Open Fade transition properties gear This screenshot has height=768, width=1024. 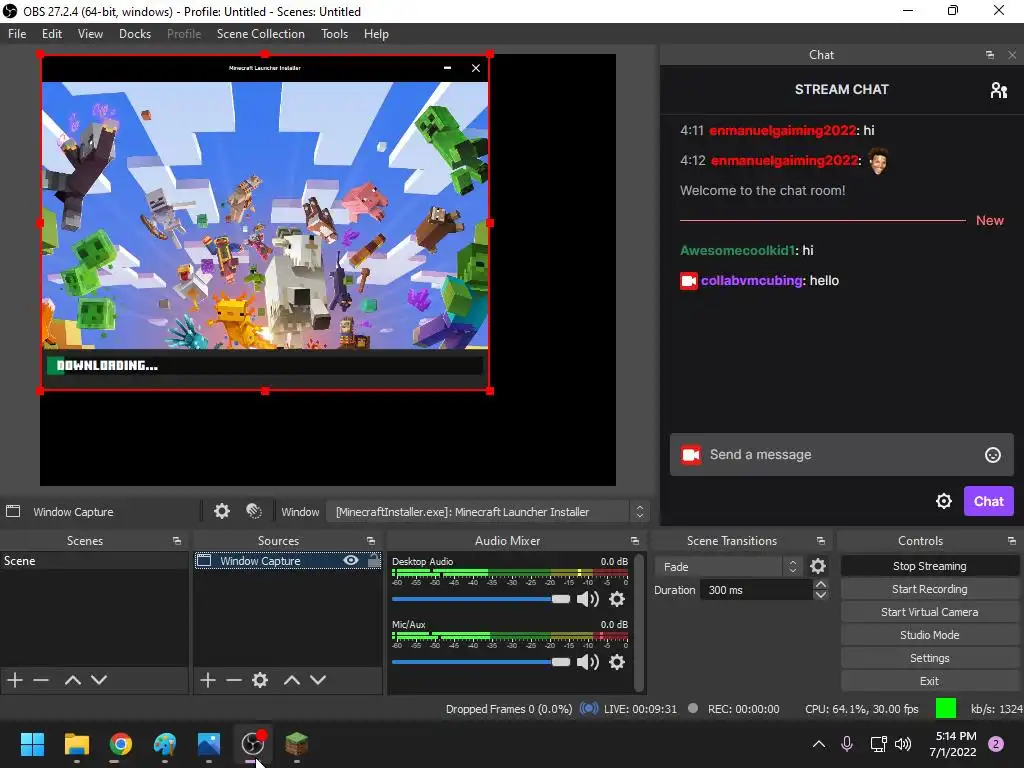point(818,566)
